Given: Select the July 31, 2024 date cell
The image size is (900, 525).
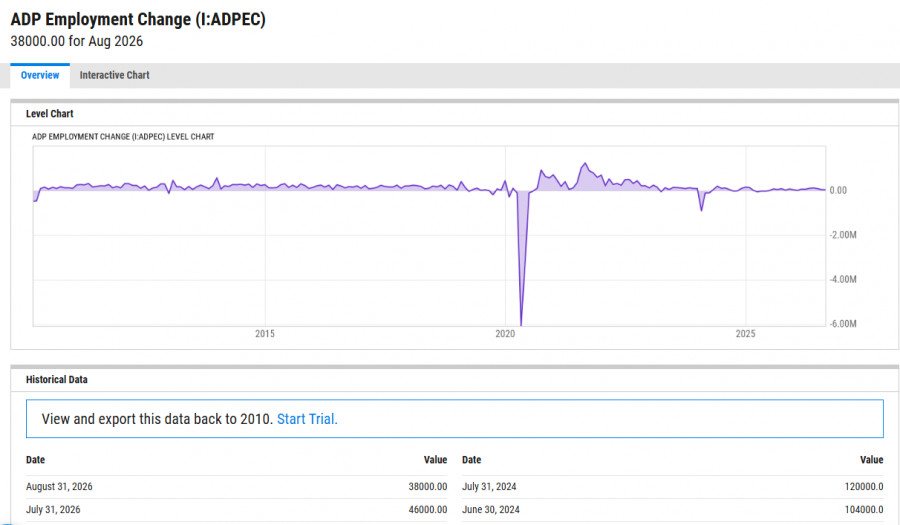Looking at the screenshot, I should point(489,487).
